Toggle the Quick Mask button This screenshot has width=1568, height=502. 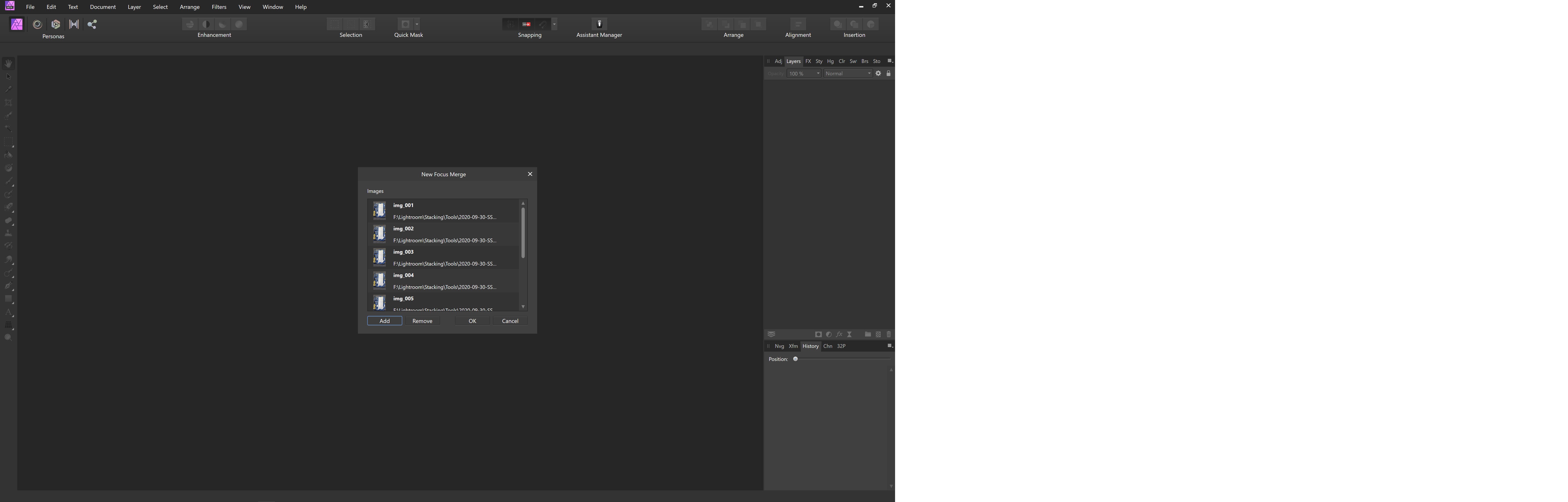pyautogui.click(x=405, y=24)
